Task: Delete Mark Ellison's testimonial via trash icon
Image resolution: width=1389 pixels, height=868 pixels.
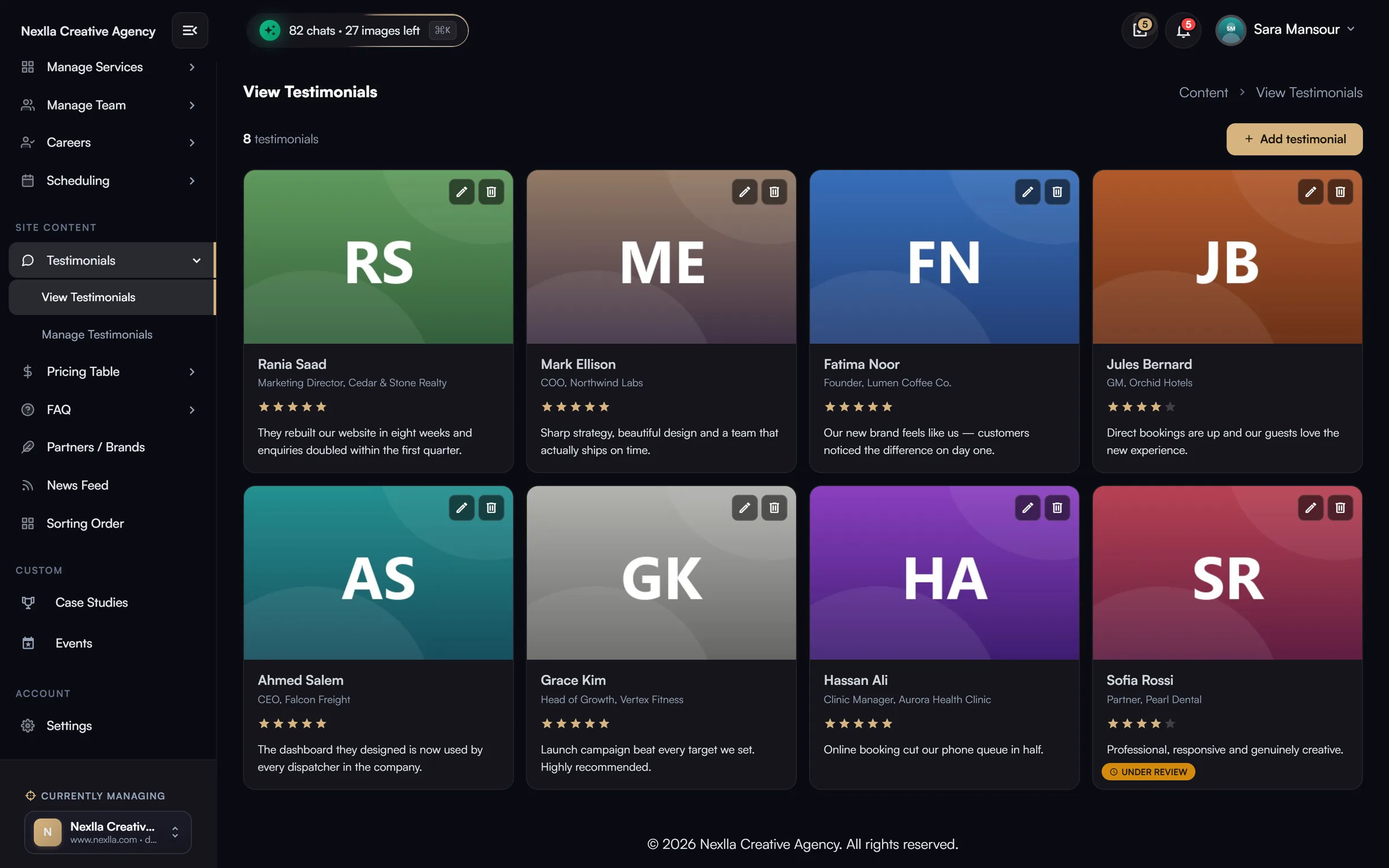Action: coord(774,192)
